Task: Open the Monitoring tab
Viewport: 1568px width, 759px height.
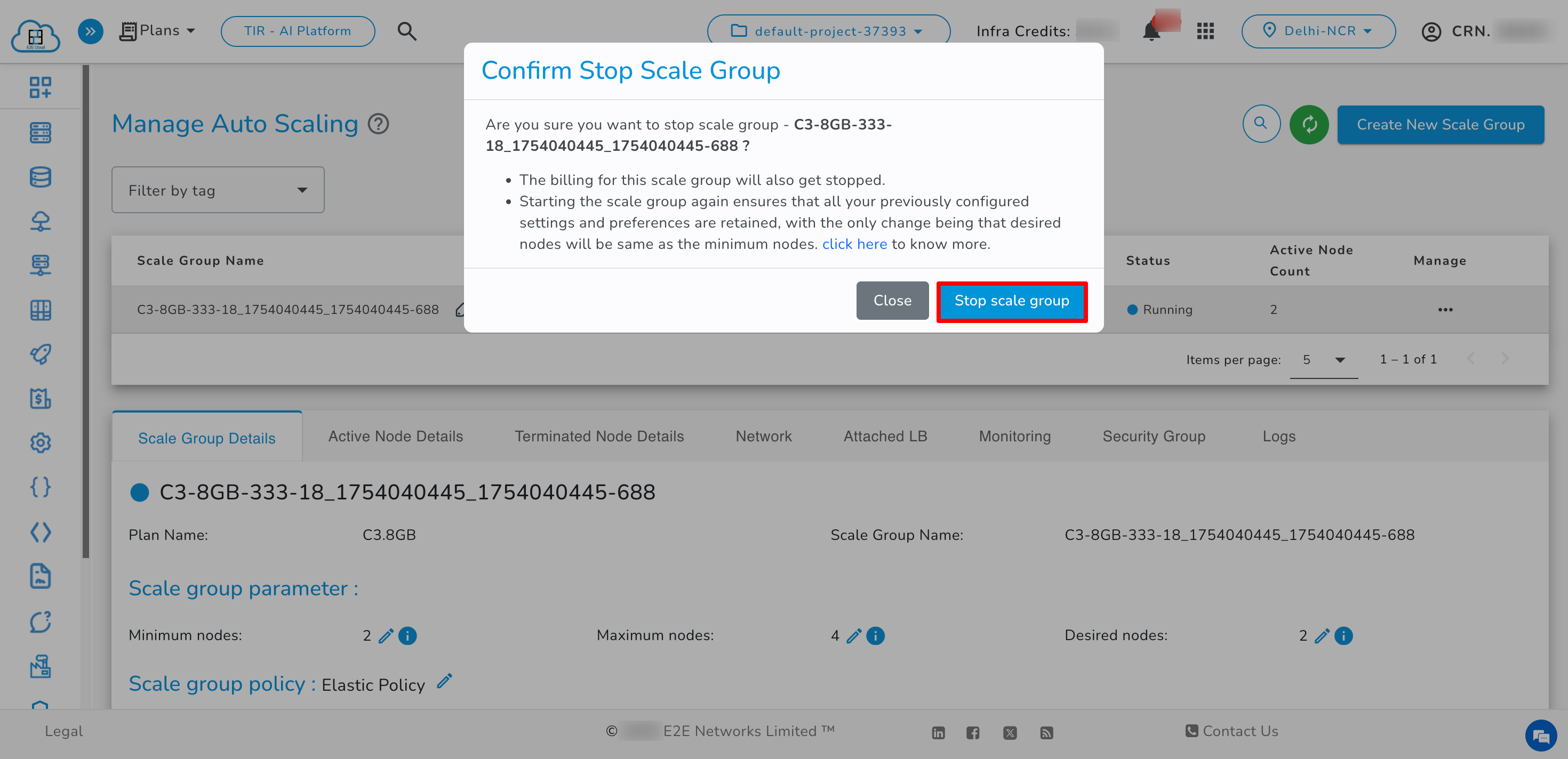Action: [x=1014, y=436]
